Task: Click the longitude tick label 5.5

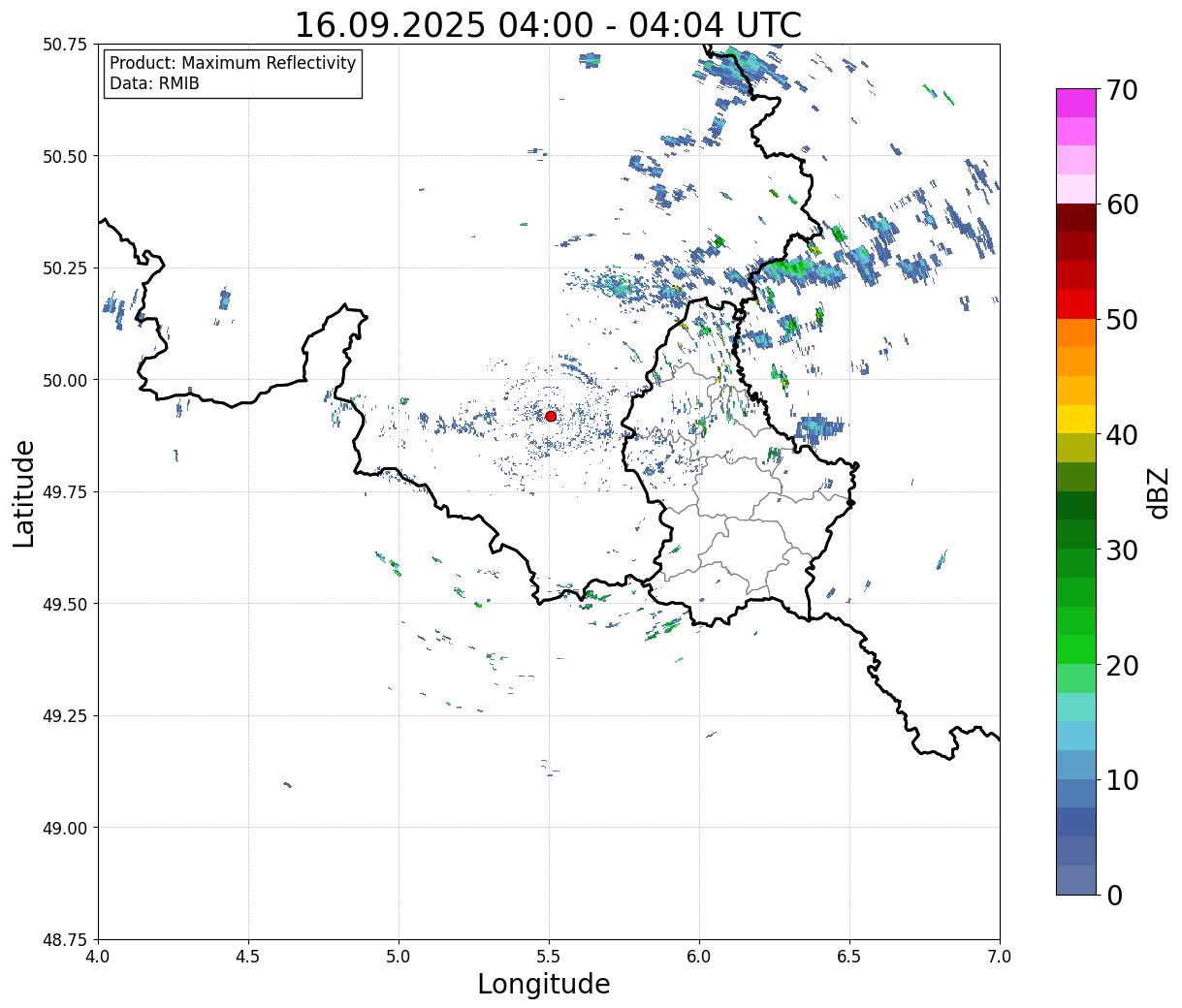Action: click(x=549, y=957)
